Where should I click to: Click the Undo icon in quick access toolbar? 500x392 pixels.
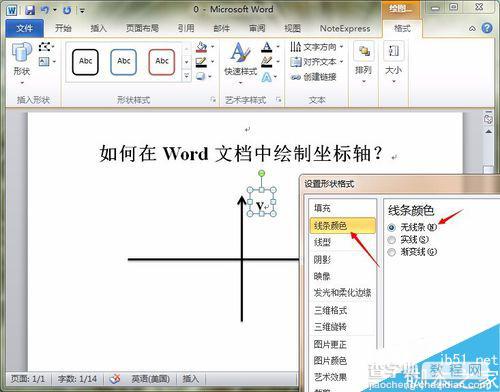pyautogui.click(x=45, y=10)
